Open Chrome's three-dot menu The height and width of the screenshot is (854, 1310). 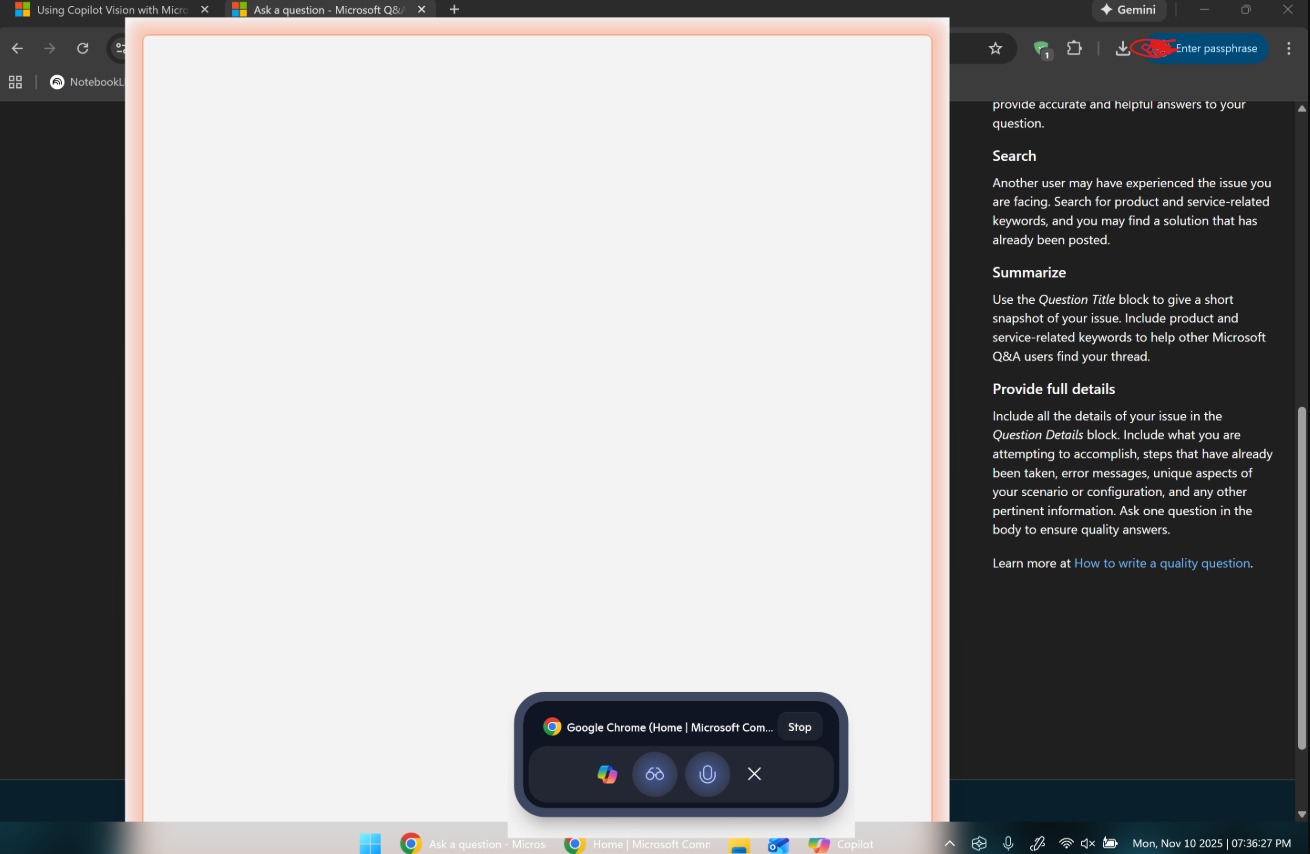[x=1289, y=47]
